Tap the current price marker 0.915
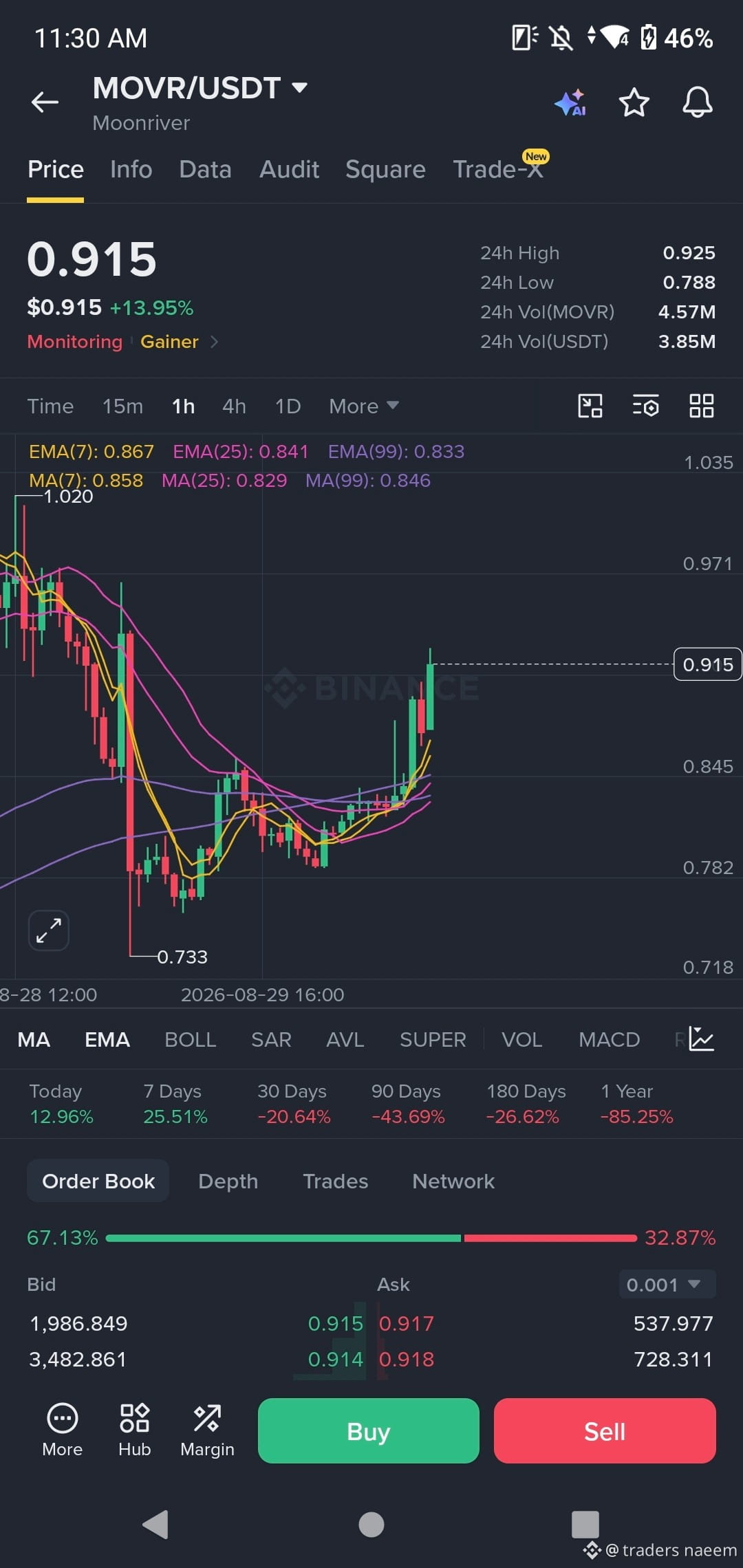 tap(708, 664)
